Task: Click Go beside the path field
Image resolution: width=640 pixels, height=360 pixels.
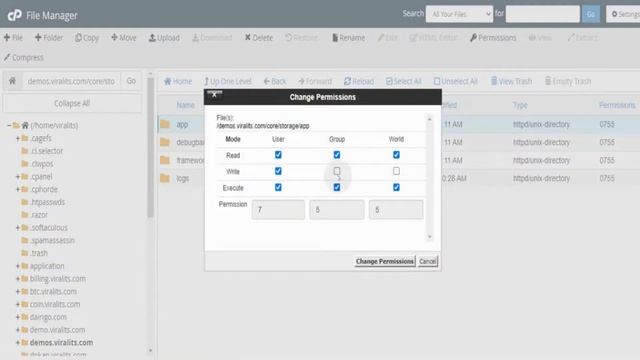Action: (x=131, y=81)
